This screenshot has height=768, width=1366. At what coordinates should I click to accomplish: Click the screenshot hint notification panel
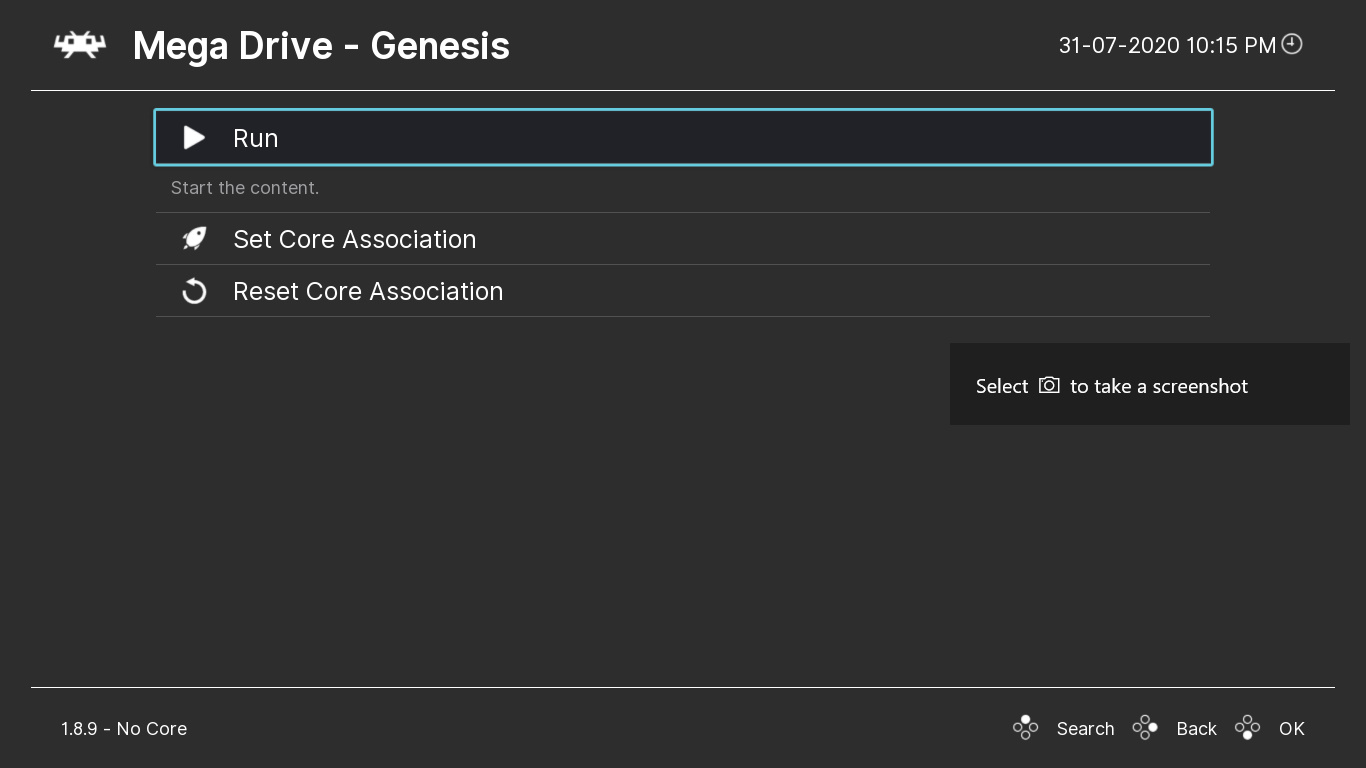click(1150, 385)
